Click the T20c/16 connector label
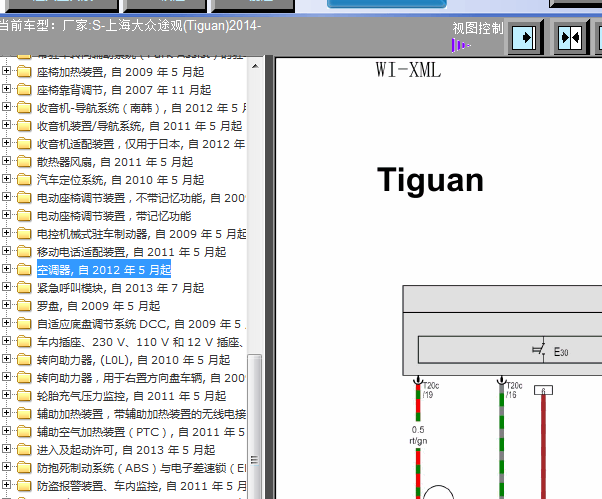Image resolution: width=602 pixels, height=499 pixels. 514,390
